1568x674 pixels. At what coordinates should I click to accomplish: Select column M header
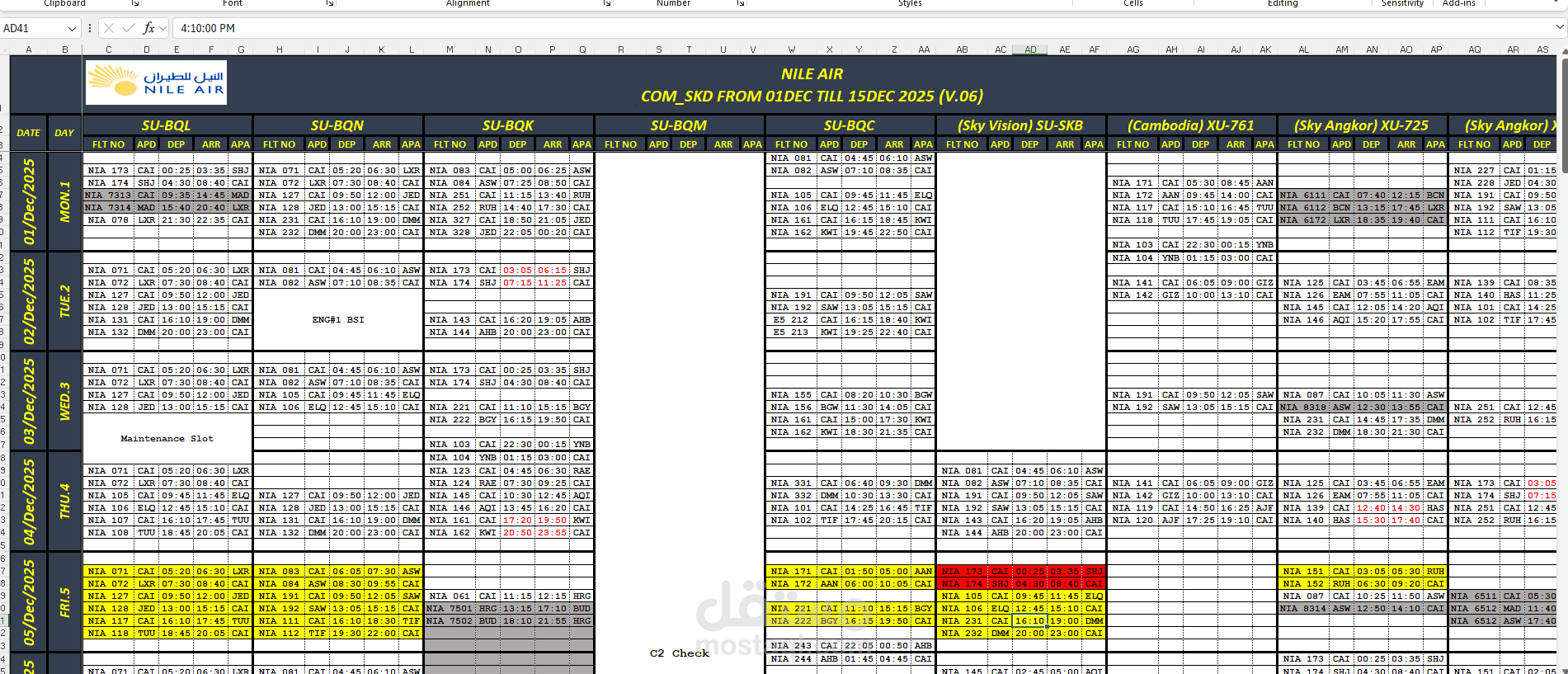[x=450, y=49]
